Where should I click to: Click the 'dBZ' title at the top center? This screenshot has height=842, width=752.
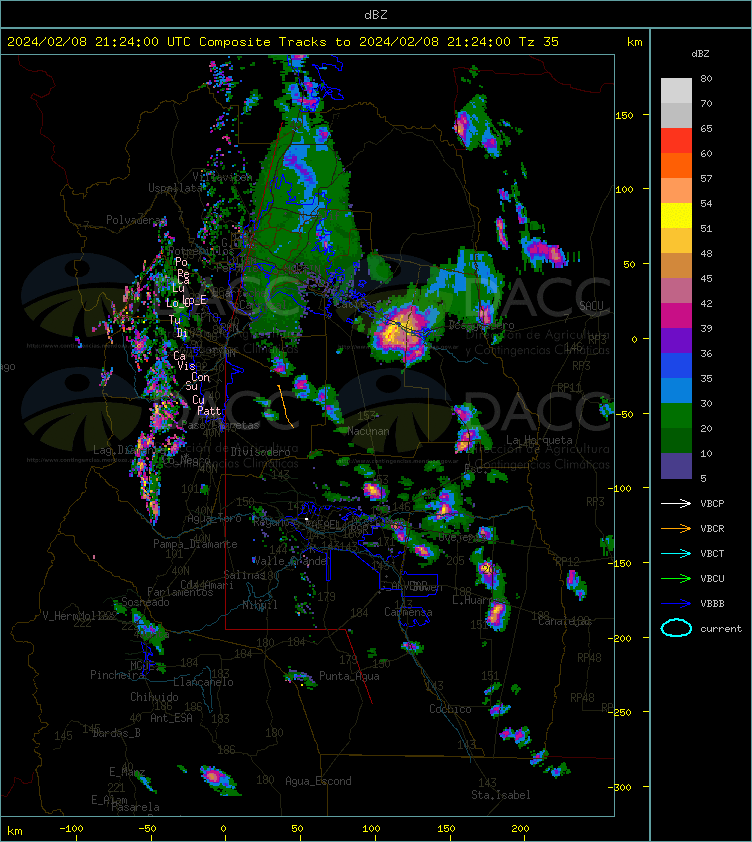[375, 15]
